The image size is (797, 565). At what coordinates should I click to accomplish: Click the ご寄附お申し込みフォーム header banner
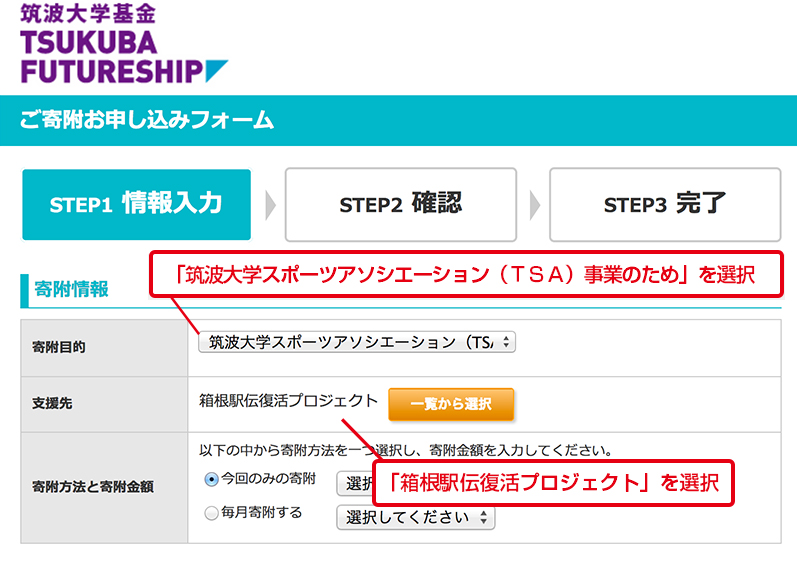(398, 120)
